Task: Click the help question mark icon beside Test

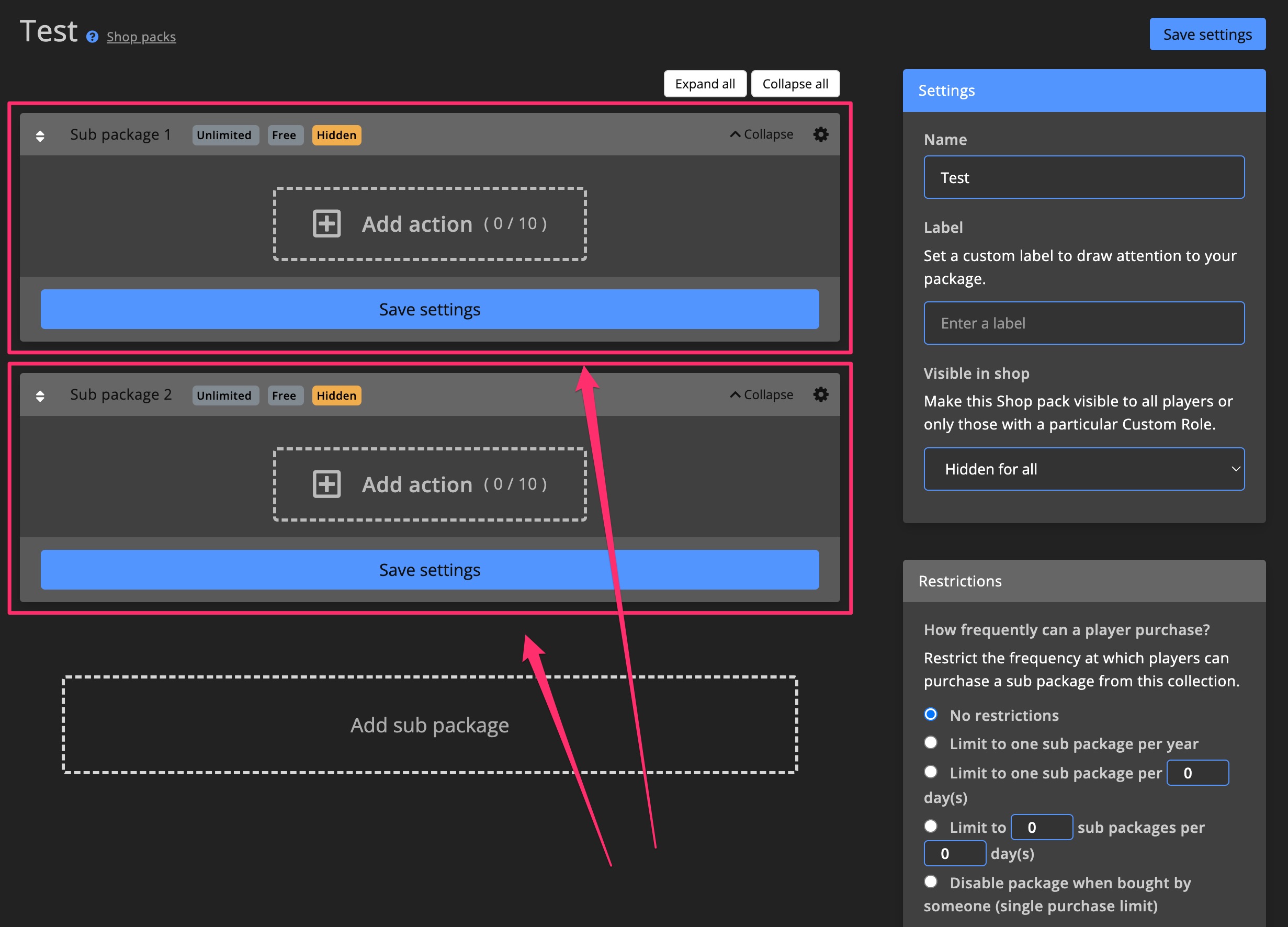Action: 92,37
